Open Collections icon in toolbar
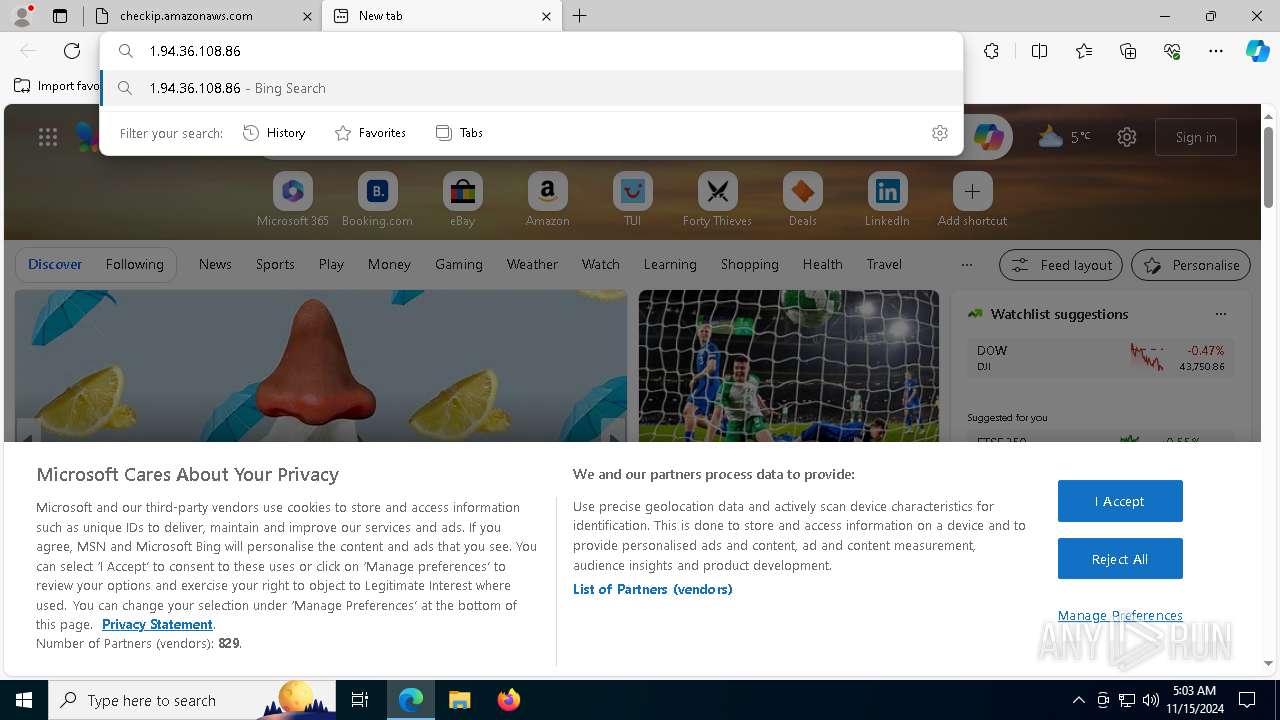This screenshot has width=1280, height=720. (1128, 51)
